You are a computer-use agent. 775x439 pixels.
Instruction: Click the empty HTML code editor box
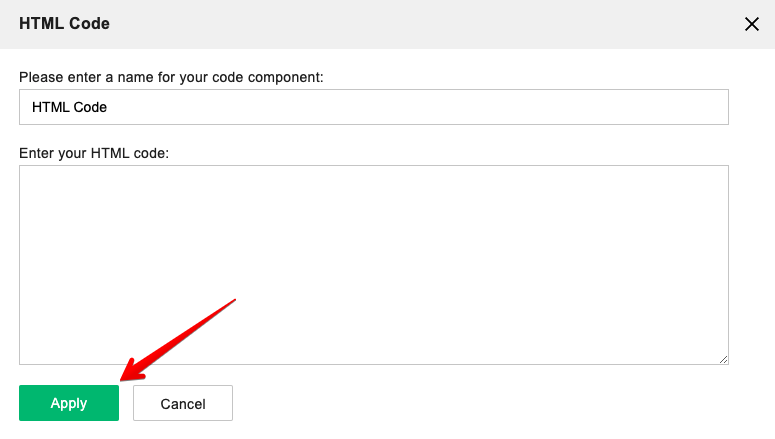(373, 264)
